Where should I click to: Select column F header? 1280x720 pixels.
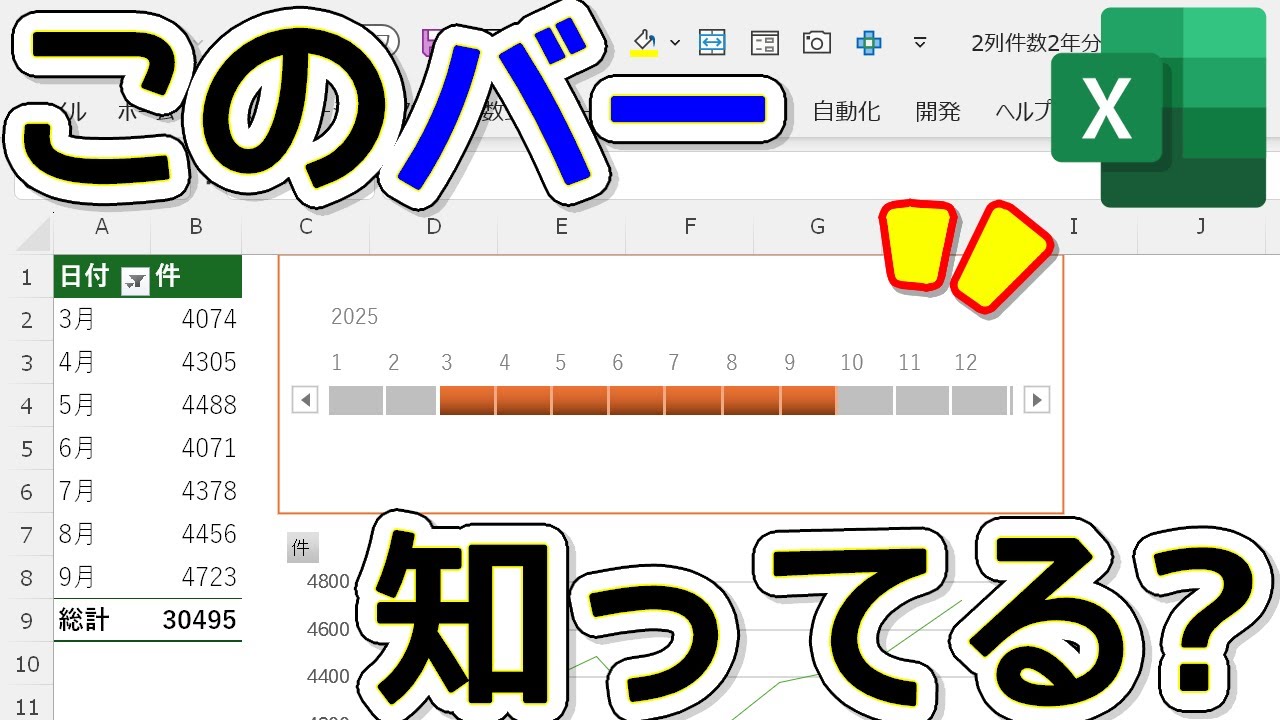[689, 227]
